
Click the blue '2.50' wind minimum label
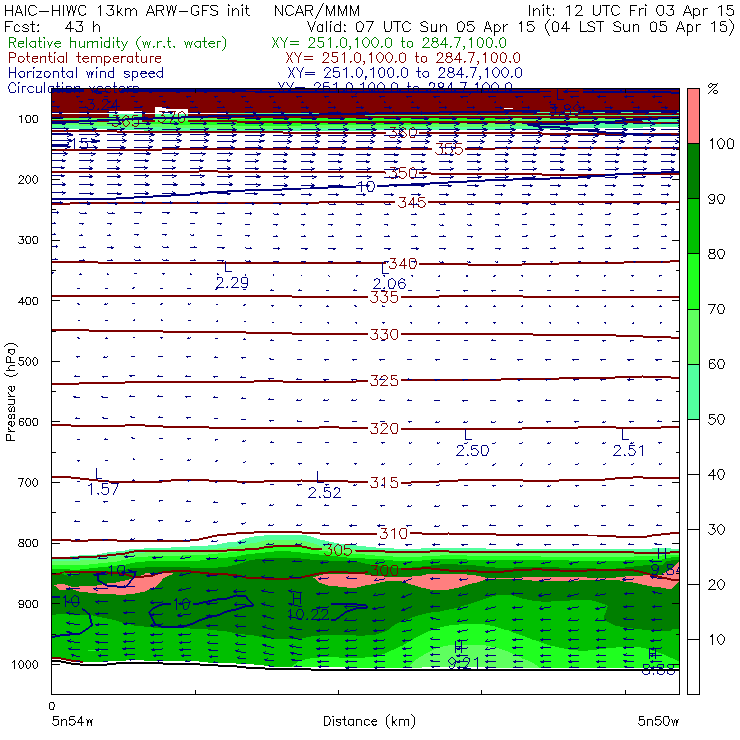pyautogui.click(x=472, y=451)
